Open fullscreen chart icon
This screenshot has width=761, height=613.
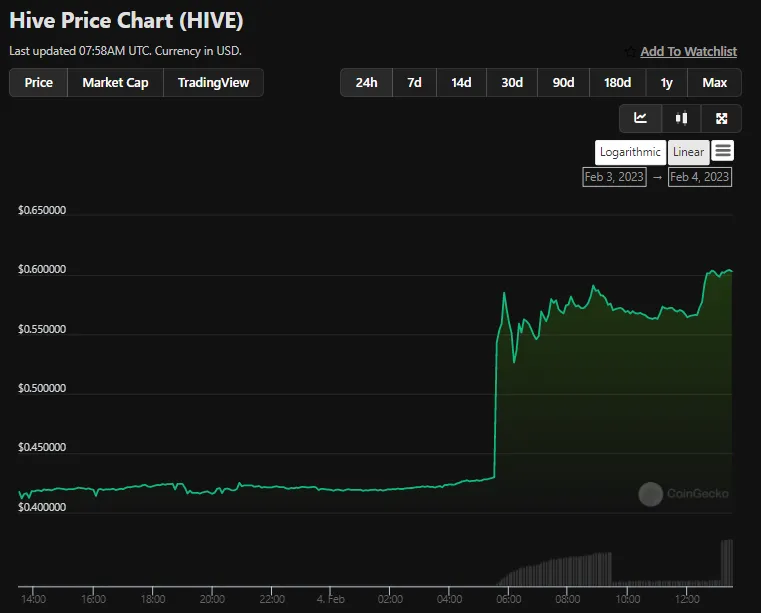(721, 118)
